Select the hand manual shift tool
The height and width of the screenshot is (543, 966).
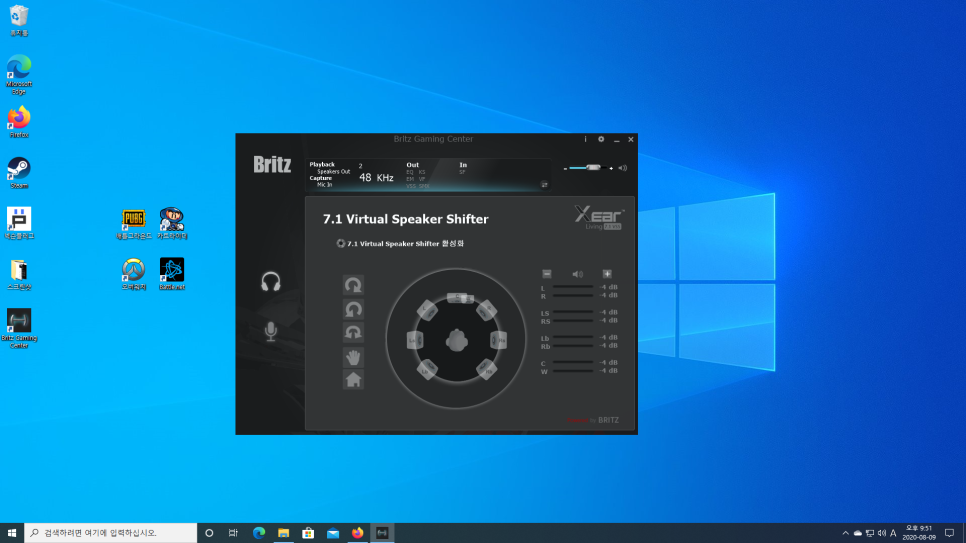click(x=353, y=357)
